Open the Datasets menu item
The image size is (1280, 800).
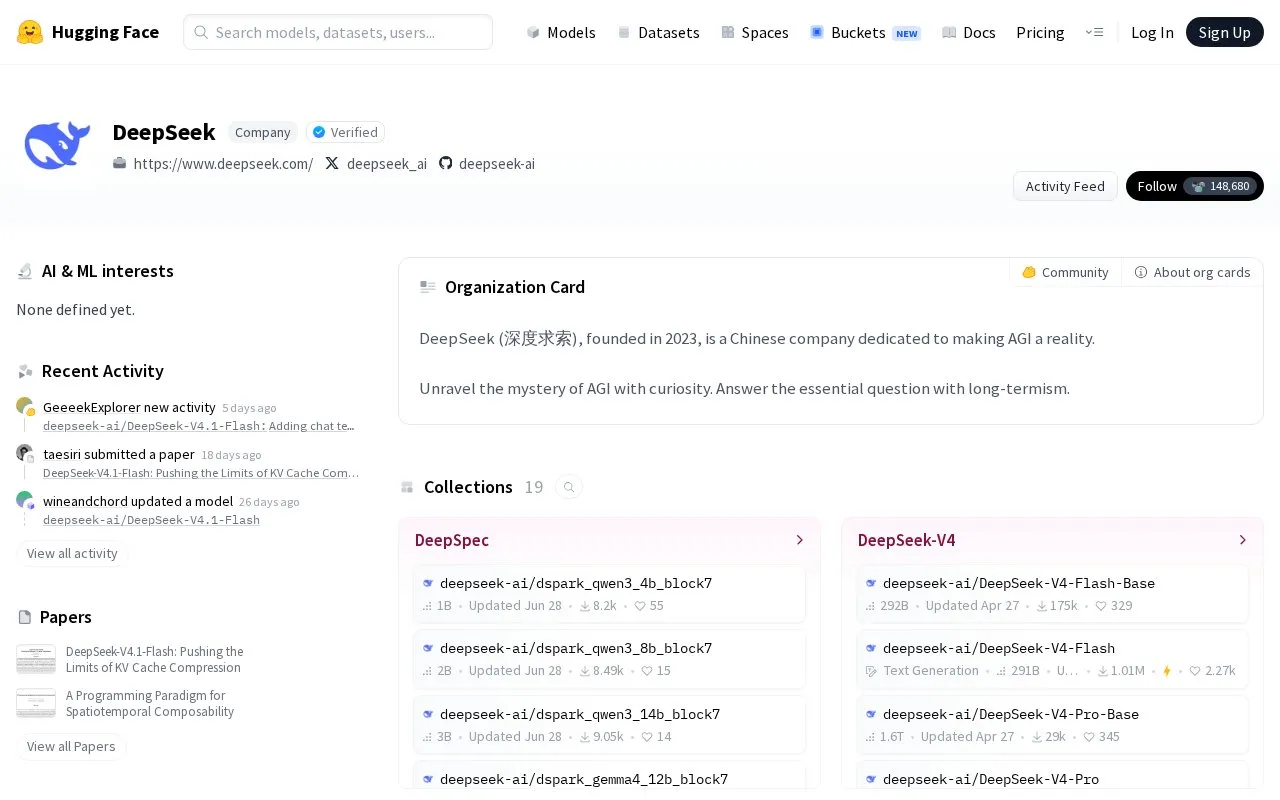pyautogui.click(x=658, y=32)
